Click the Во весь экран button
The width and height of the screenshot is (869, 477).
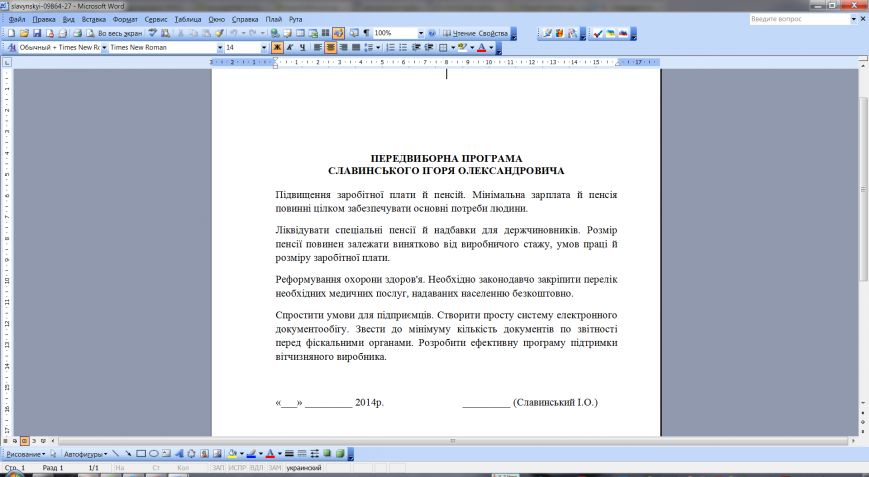pos(120,33)
